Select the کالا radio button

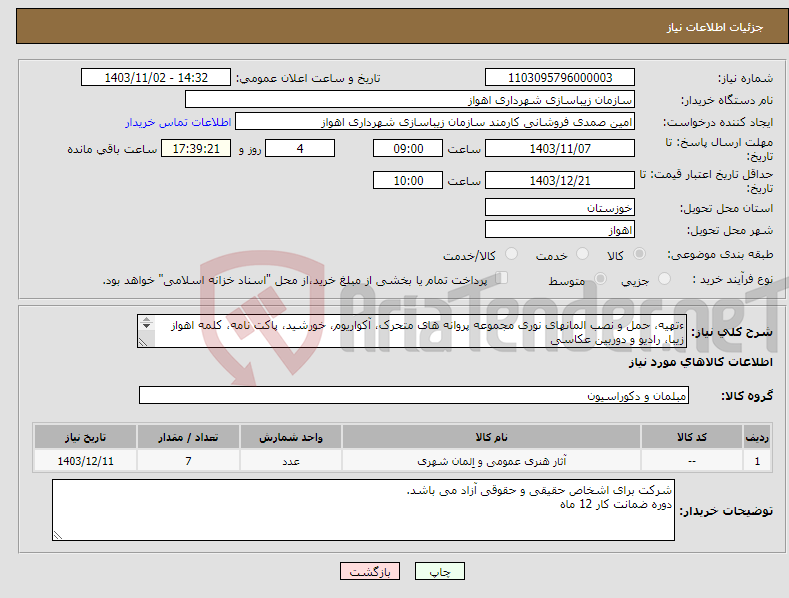(640, 254)
